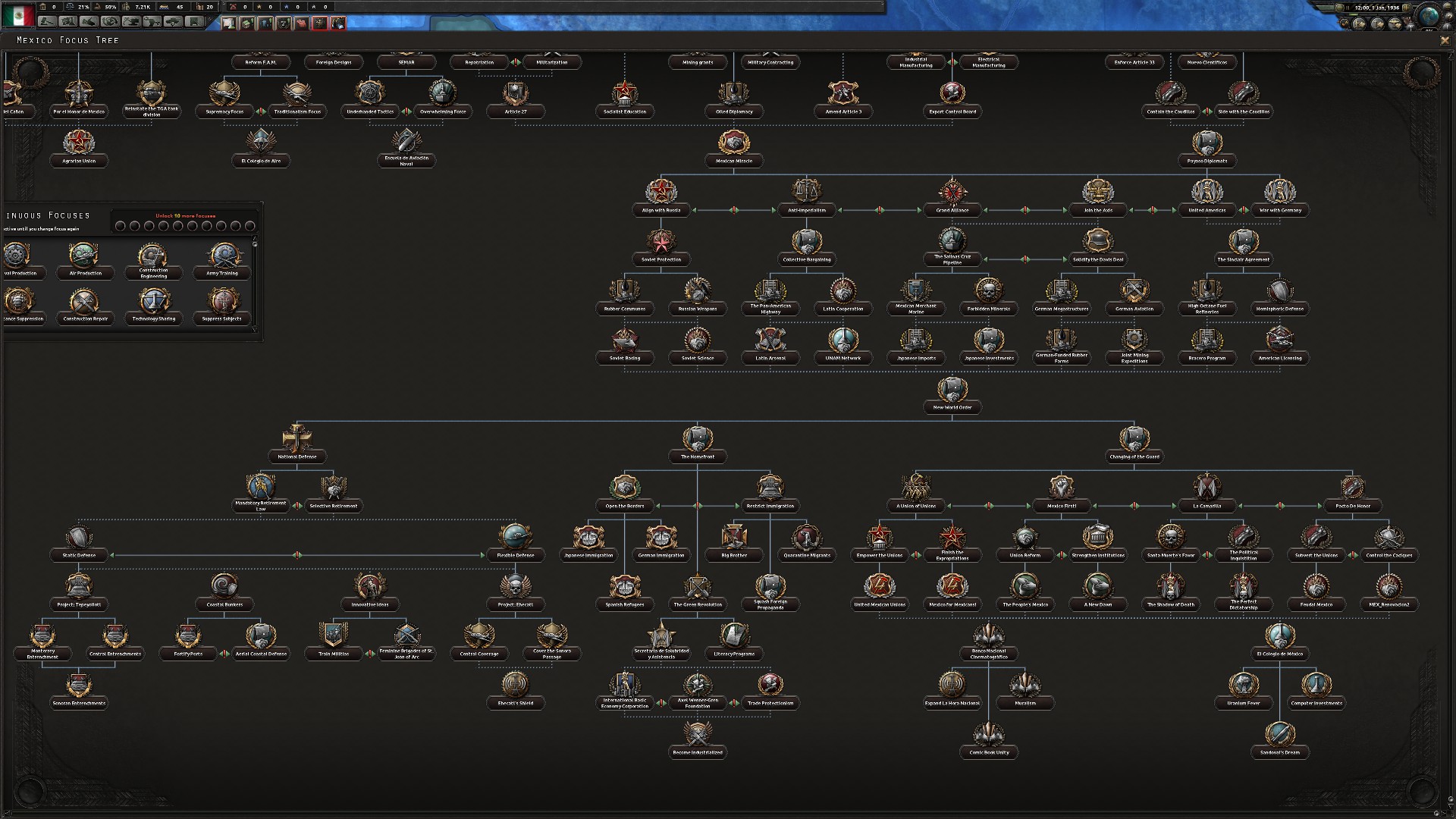1456x819 pixels.
Task: Click the 21% stability value
Action: pos(84,7)
